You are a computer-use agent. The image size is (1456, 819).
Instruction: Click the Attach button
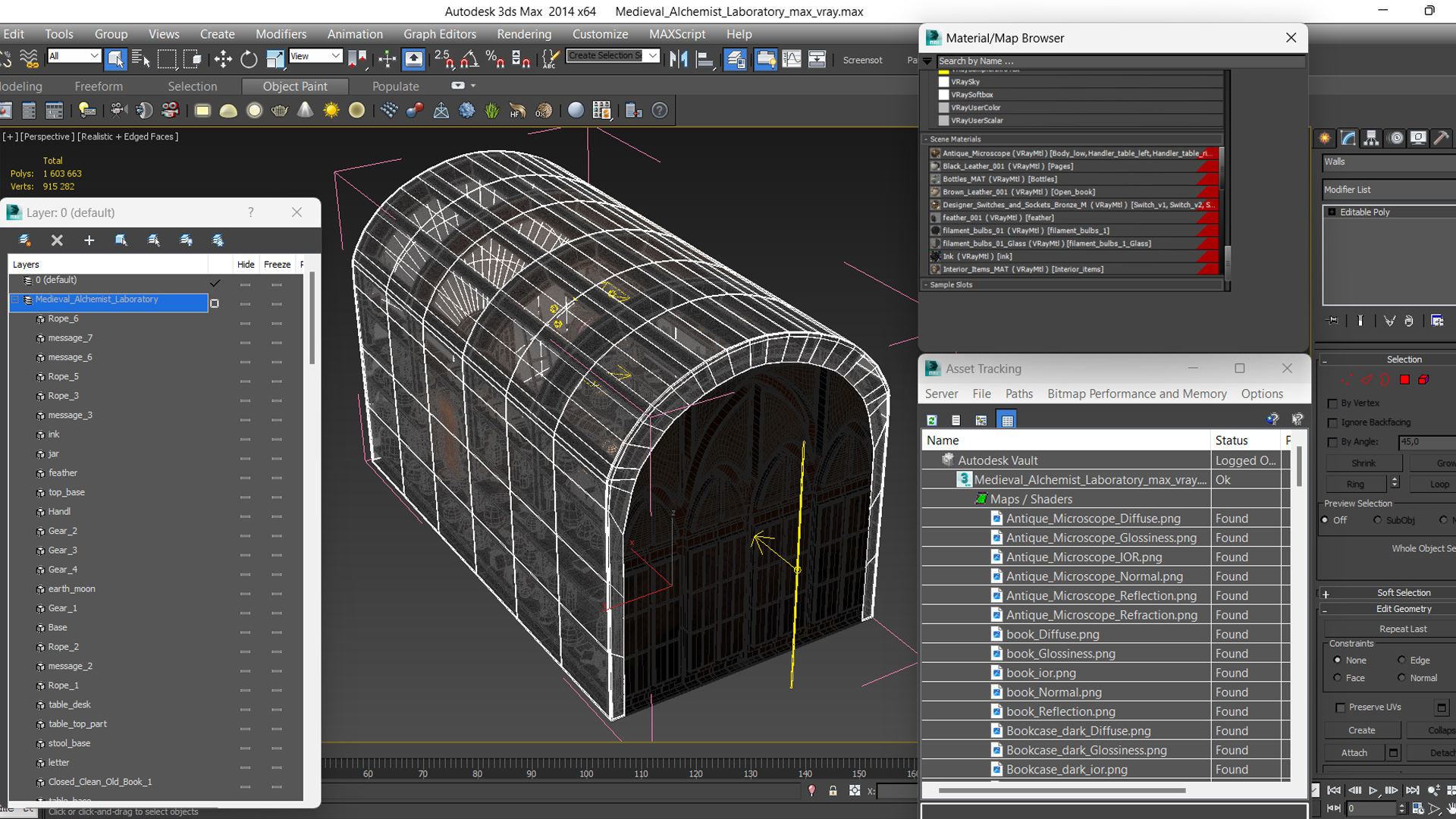click(1354, 753)
